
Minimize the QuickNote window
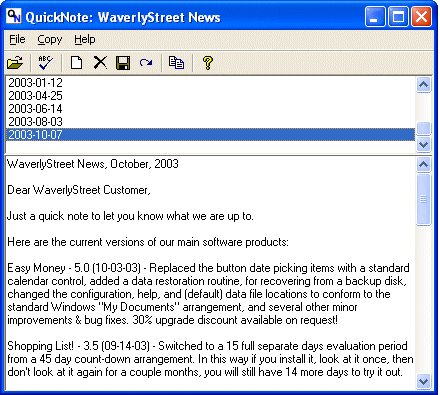(375, 16)
